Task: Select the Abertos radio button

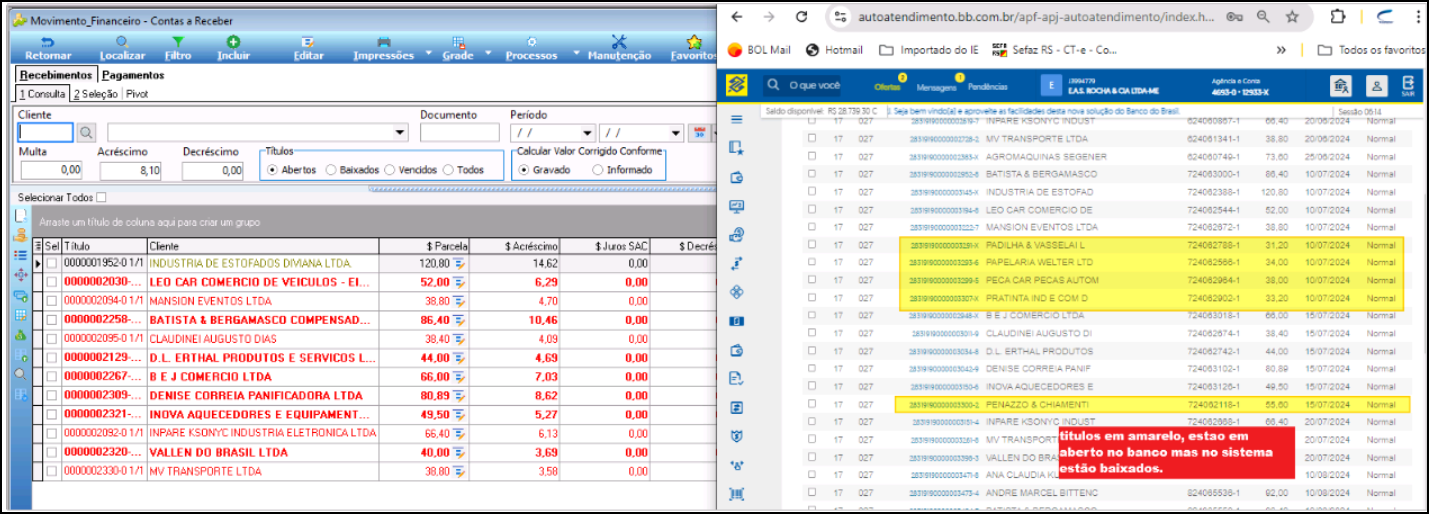Action: click(x=273, y=170)
